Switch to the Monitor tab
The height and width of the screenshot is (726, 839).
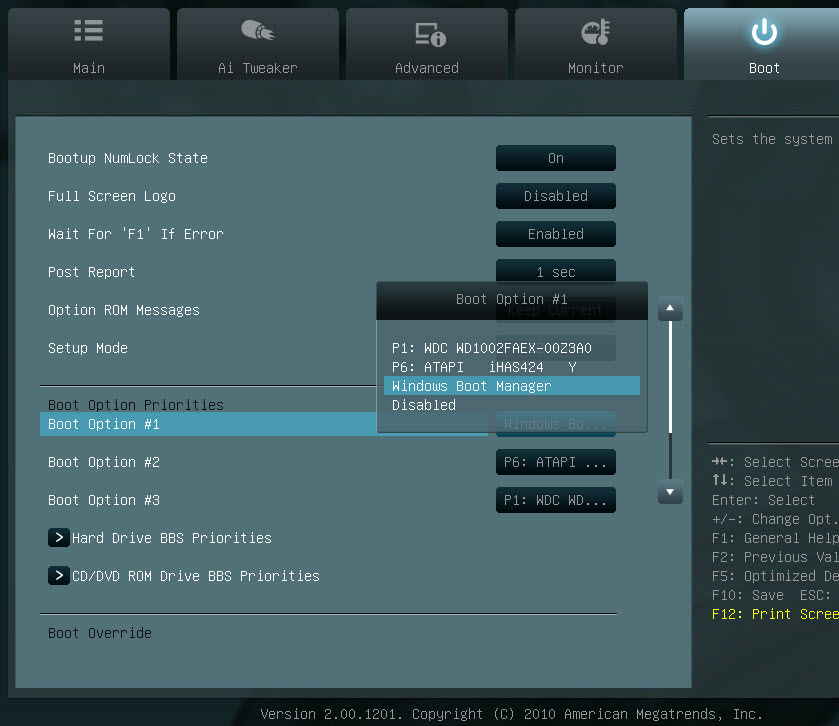(596, 45)
